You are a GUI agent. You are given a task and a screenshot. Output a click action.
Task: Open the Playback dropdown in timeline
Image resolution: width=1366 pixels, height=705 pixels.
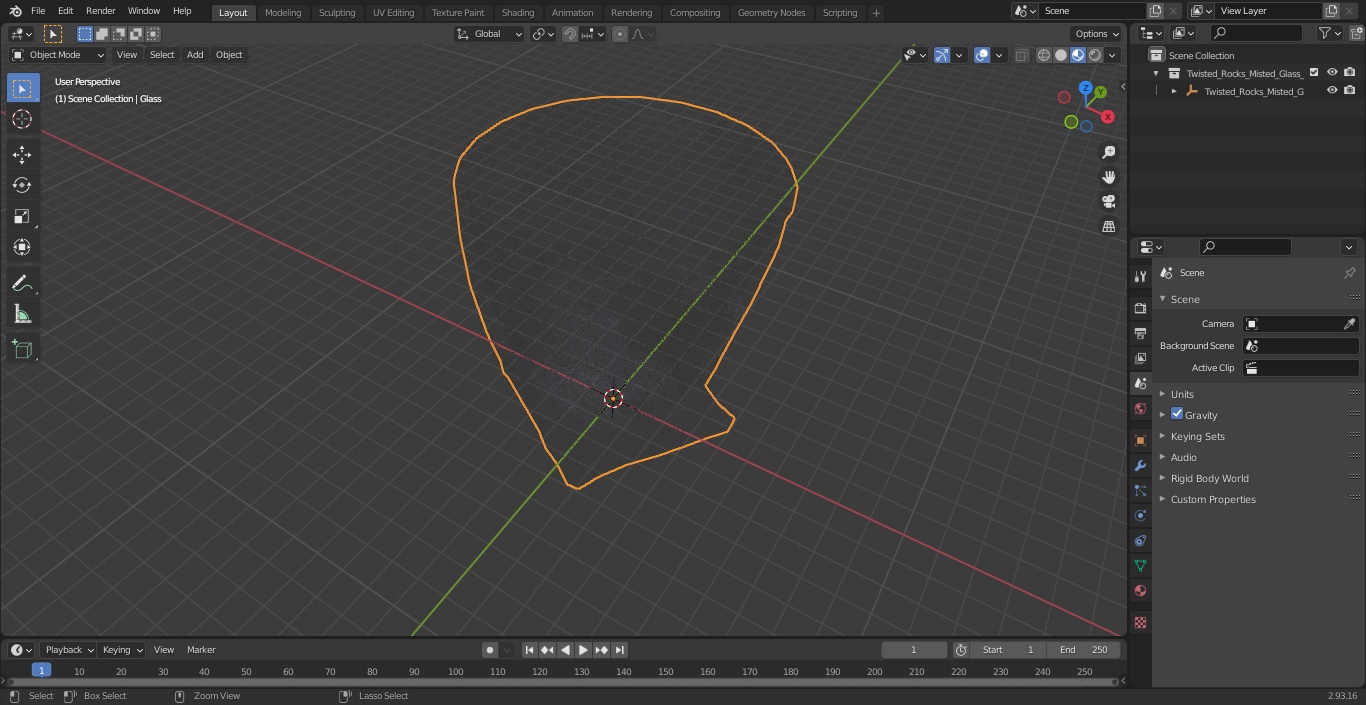point(68,650)
